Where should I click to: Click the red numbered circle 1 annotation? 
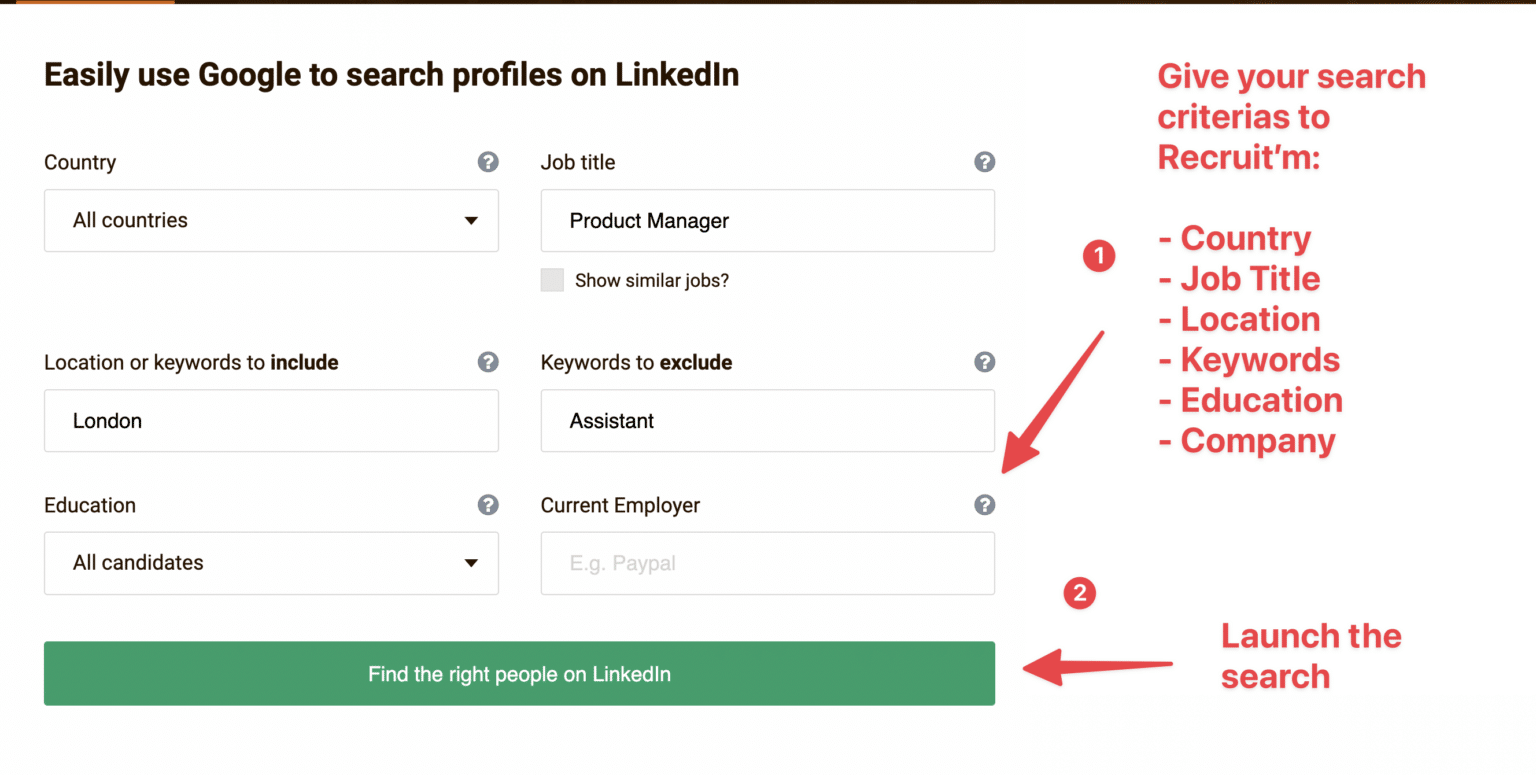click(x=1099, y=256)
